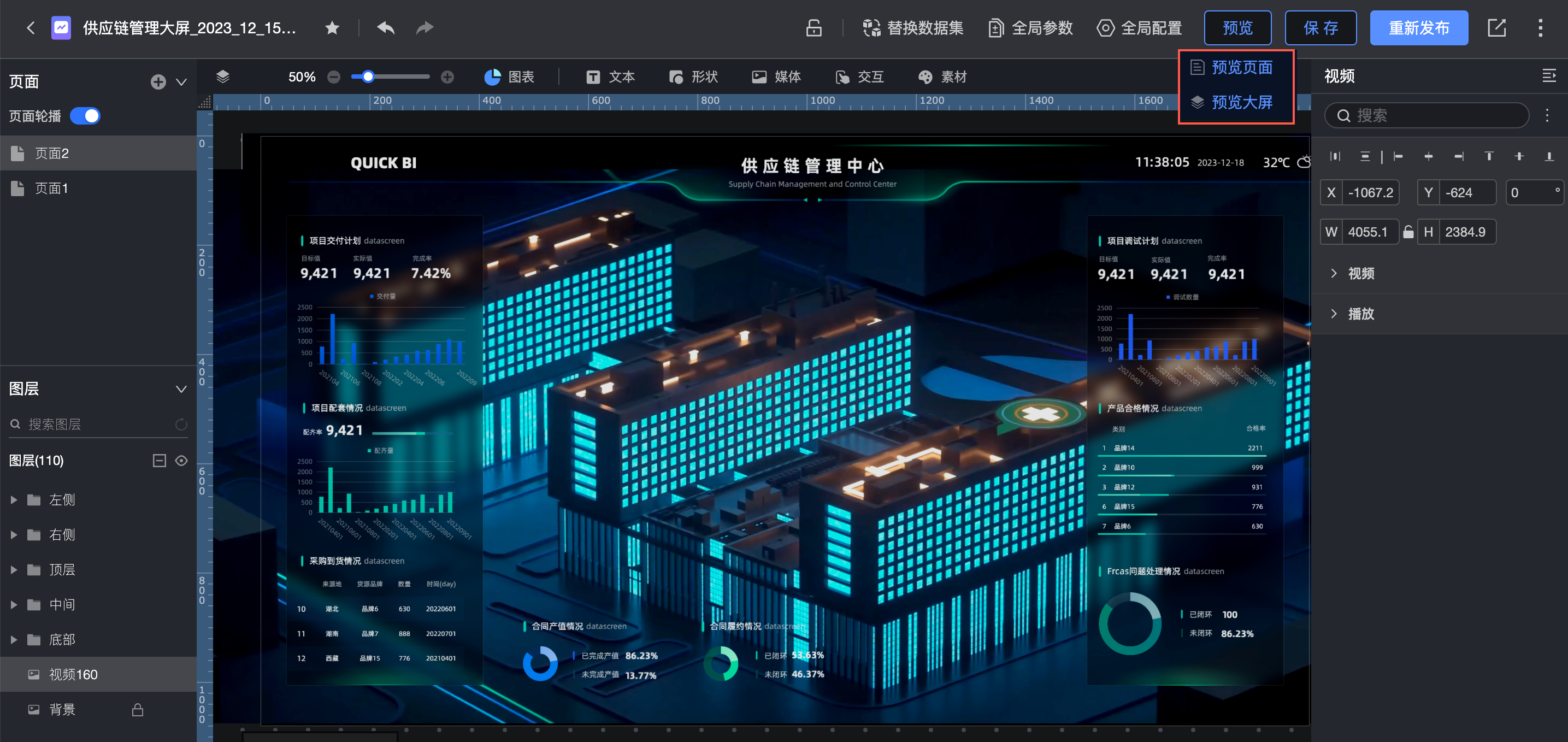Open the 交互 interaction components menu
Image resolution: width=1568 pixels, height=742 pixels.
tap(859, 76)
